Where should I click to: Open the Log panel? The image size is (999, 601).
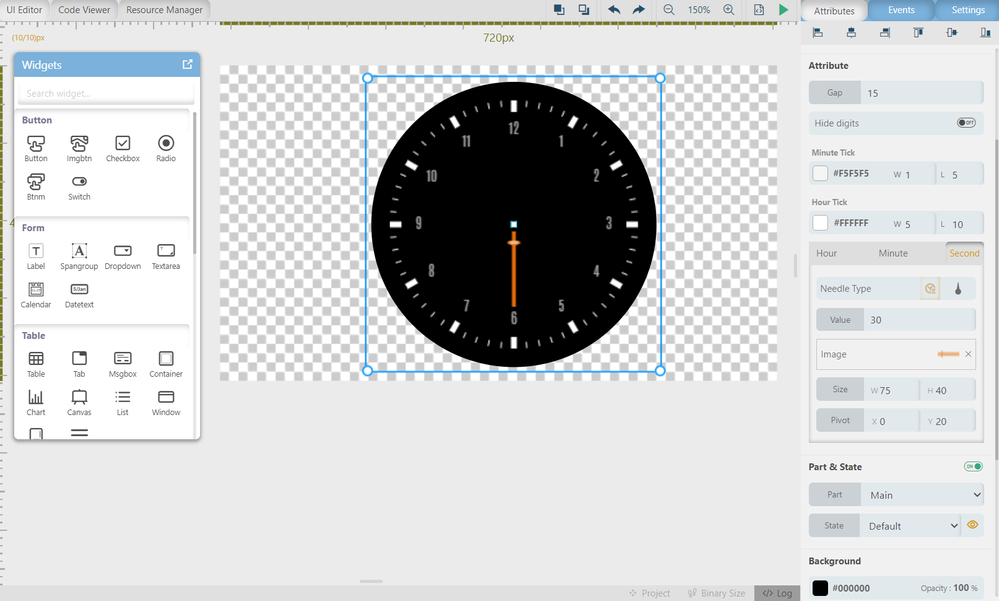(x=777, y=593)
